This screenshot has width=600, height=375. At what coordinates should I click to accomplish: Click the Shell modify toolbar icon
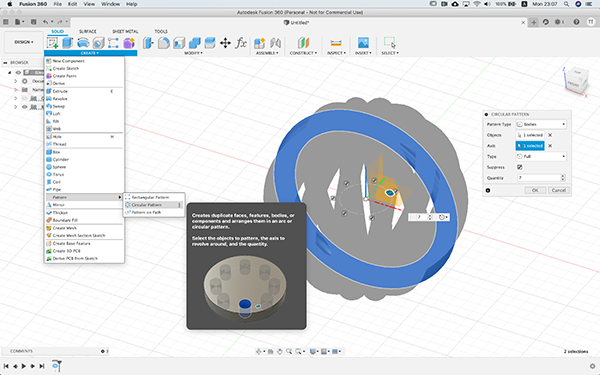[179, 42]
